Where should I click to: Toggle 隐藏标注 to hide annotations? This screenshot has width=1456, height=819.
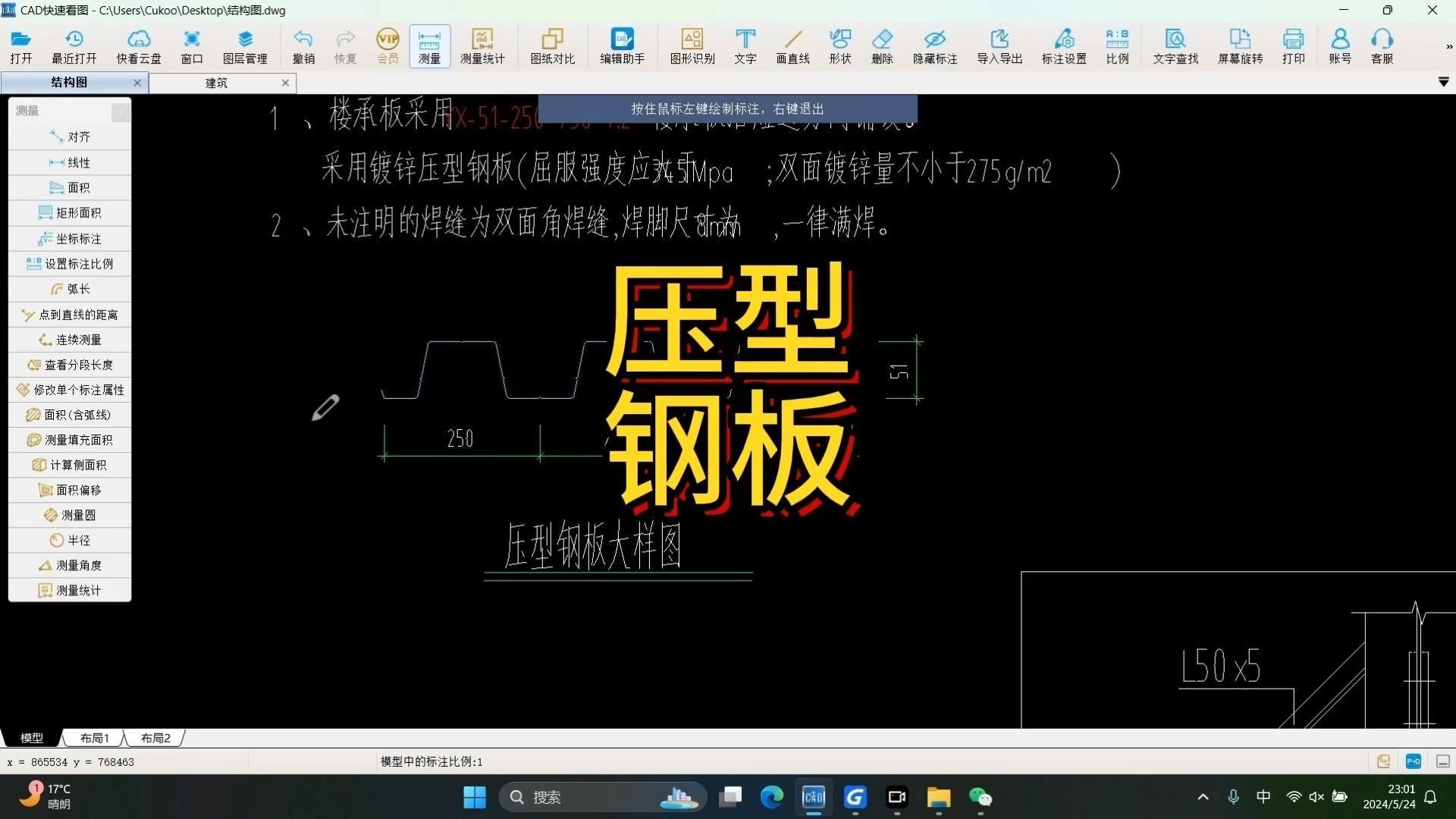934,45
